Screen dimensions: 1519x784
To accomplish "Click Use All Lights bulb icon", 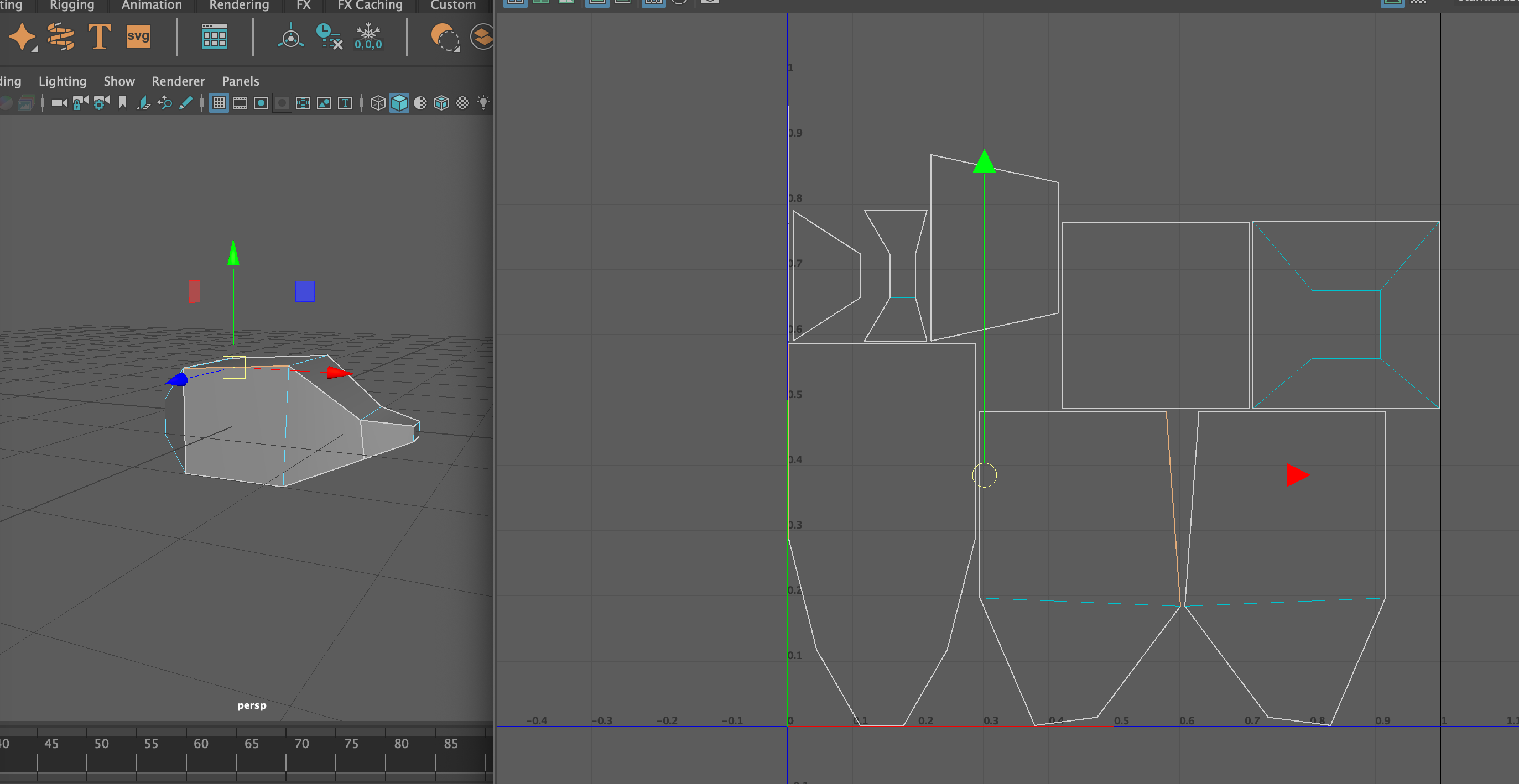I will 483,103.
